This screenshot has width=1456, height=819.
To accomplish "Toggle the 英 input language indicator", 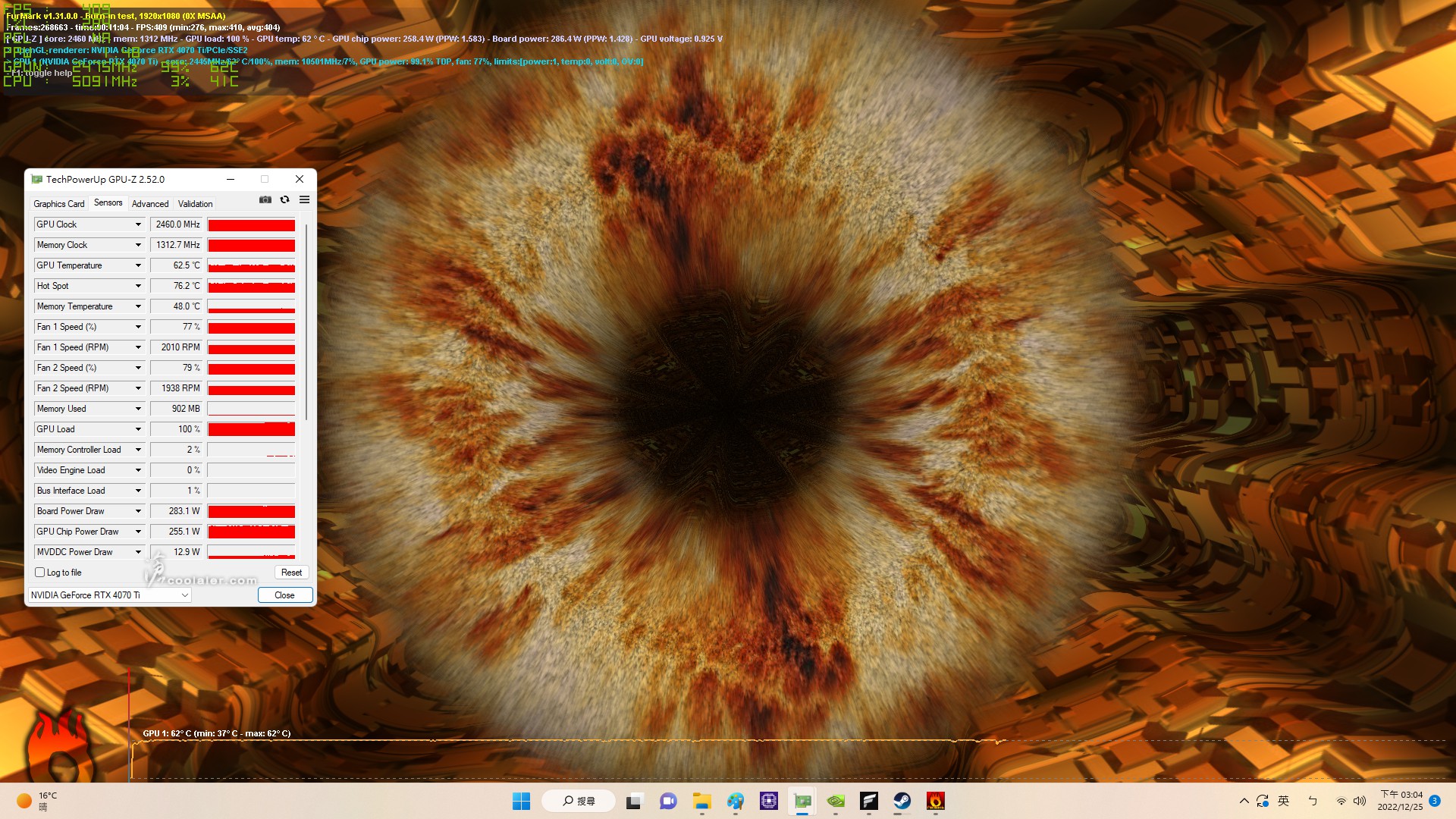I will coord(1283,801).
